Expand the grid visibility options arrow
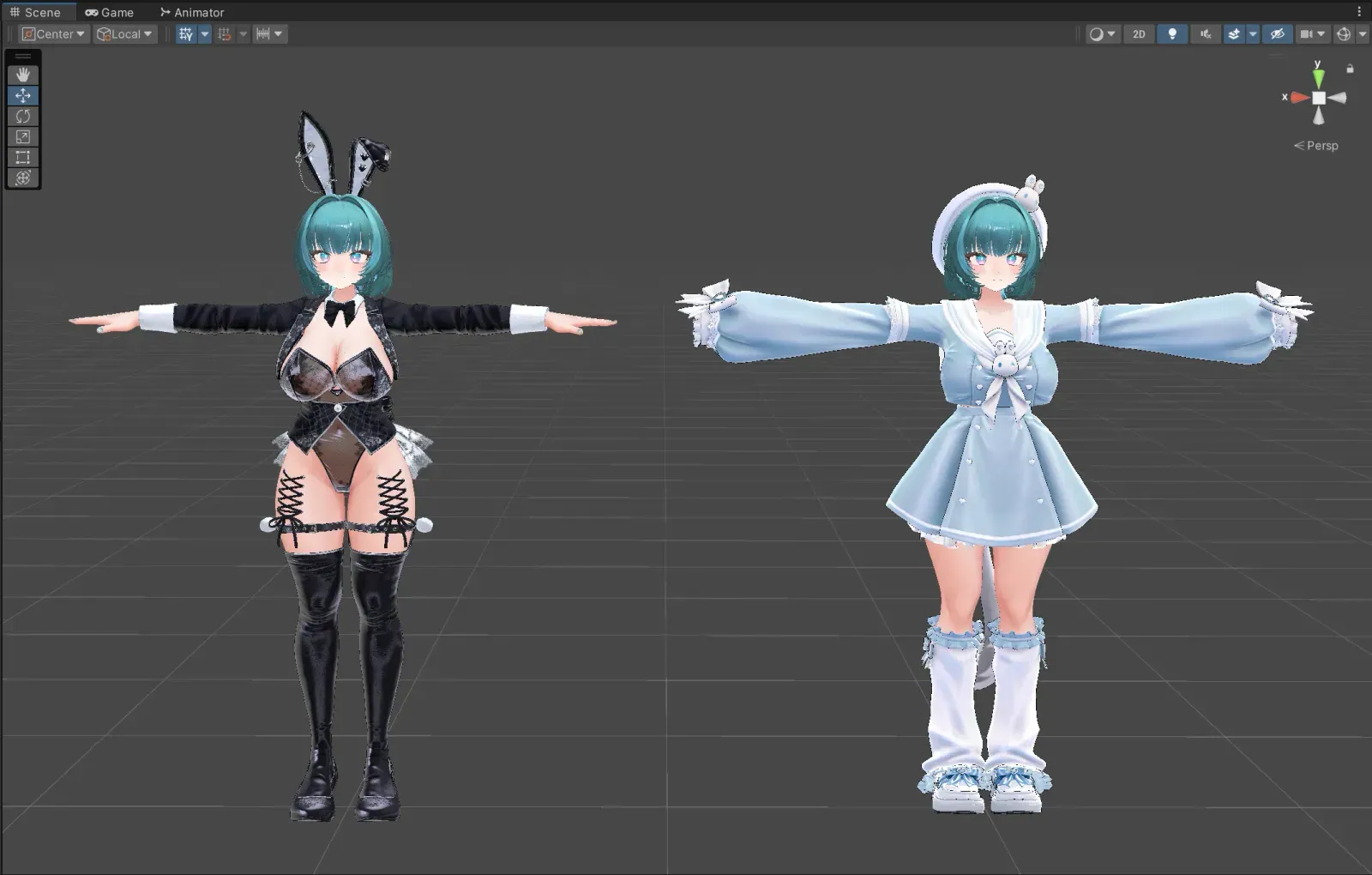This screenshot has width=1372, height=875. click(205, 34)
